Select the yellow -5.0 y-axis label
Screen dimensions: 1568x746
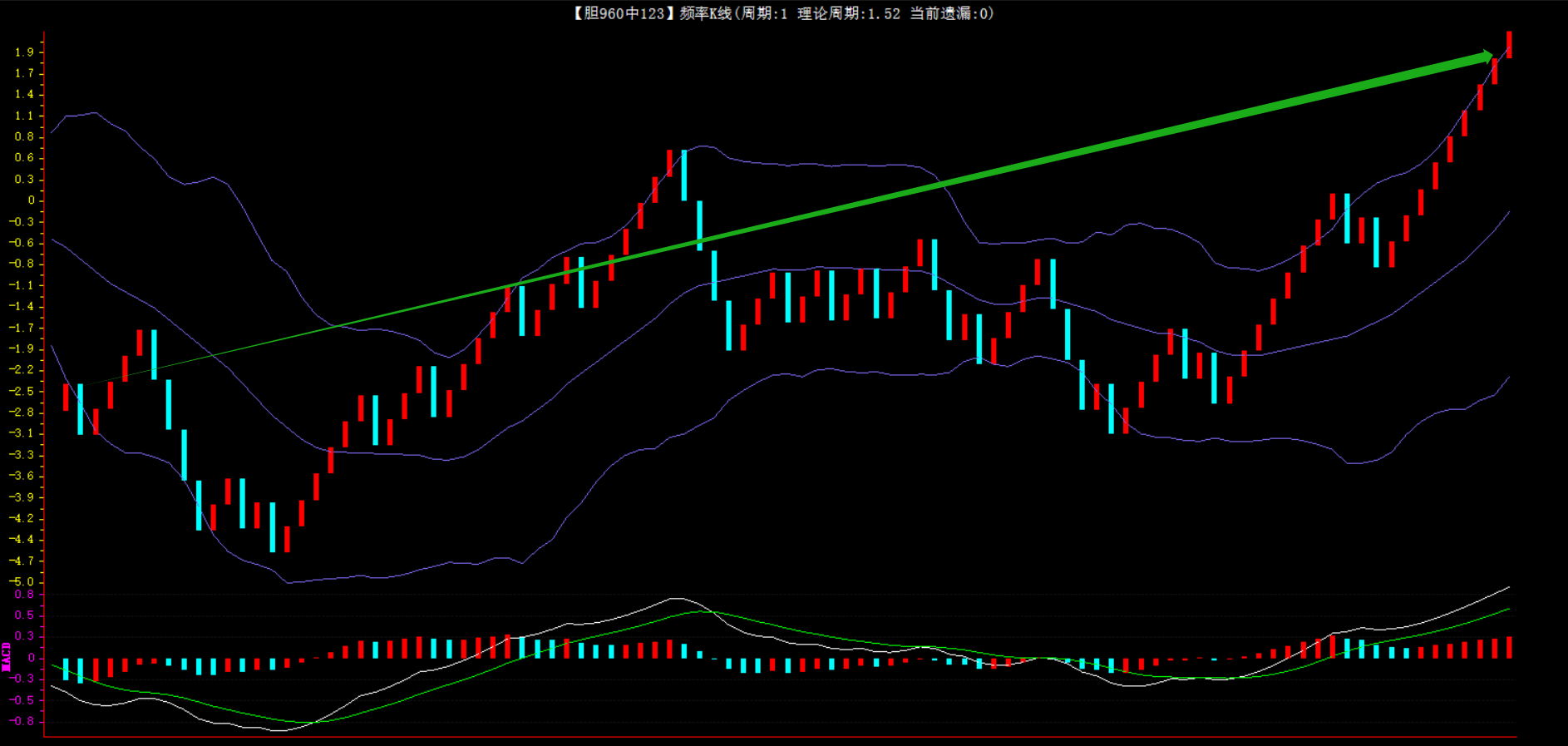coord(22,581)
